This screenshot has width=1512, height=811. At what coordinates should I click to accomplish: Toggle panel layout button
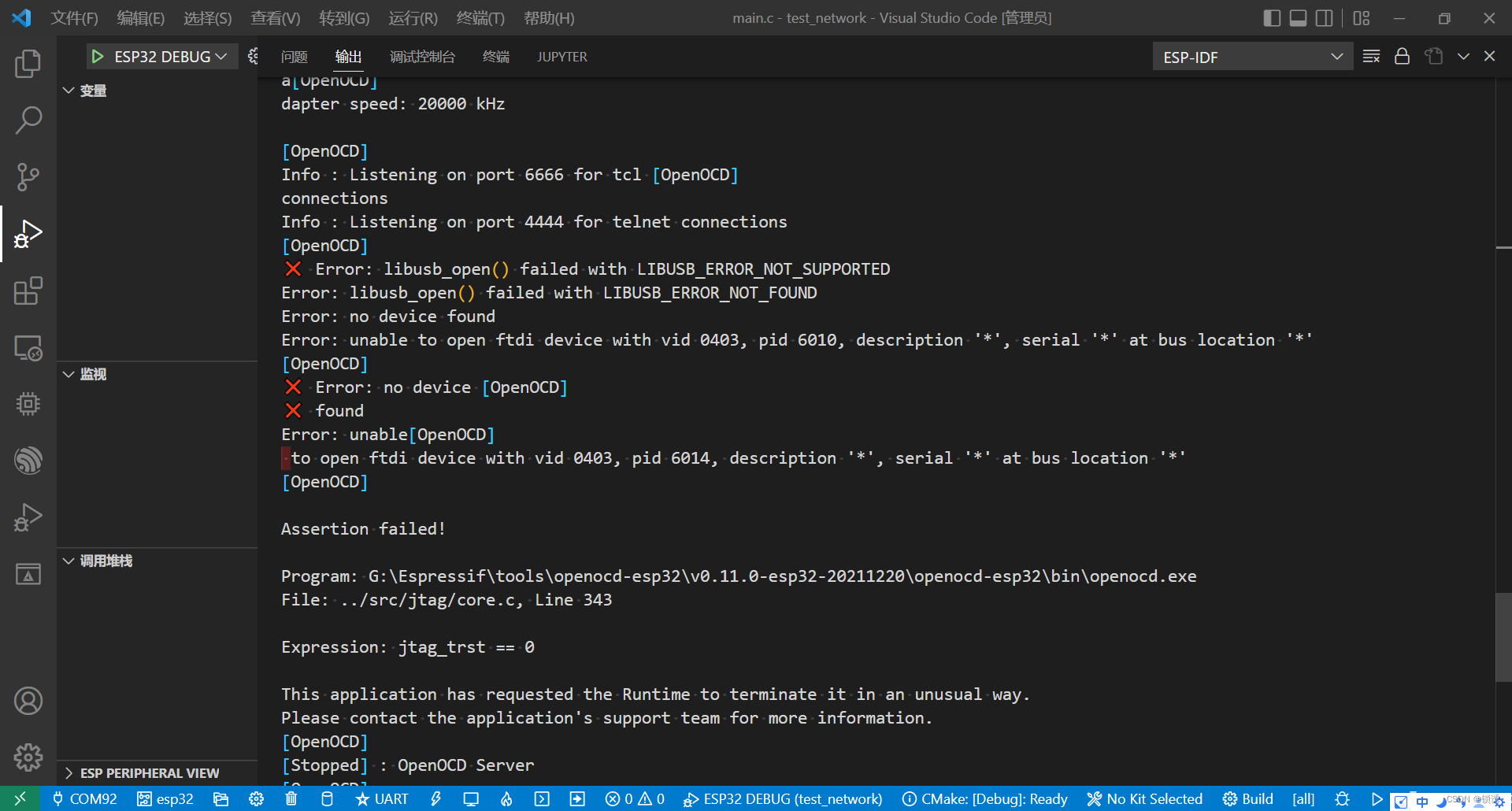coord(1298,18)
